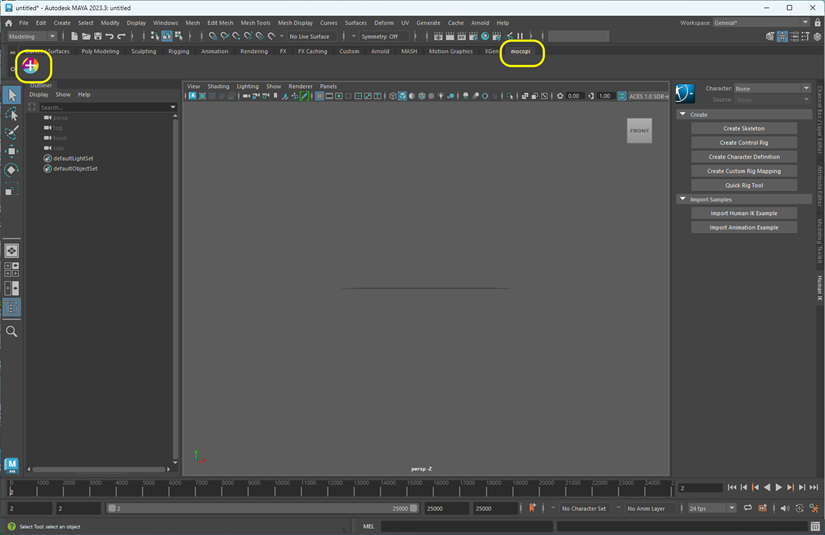This screenshot has height=535, width=825.
Task: Click the Create Skeleton button
Action: coord(743,128)
